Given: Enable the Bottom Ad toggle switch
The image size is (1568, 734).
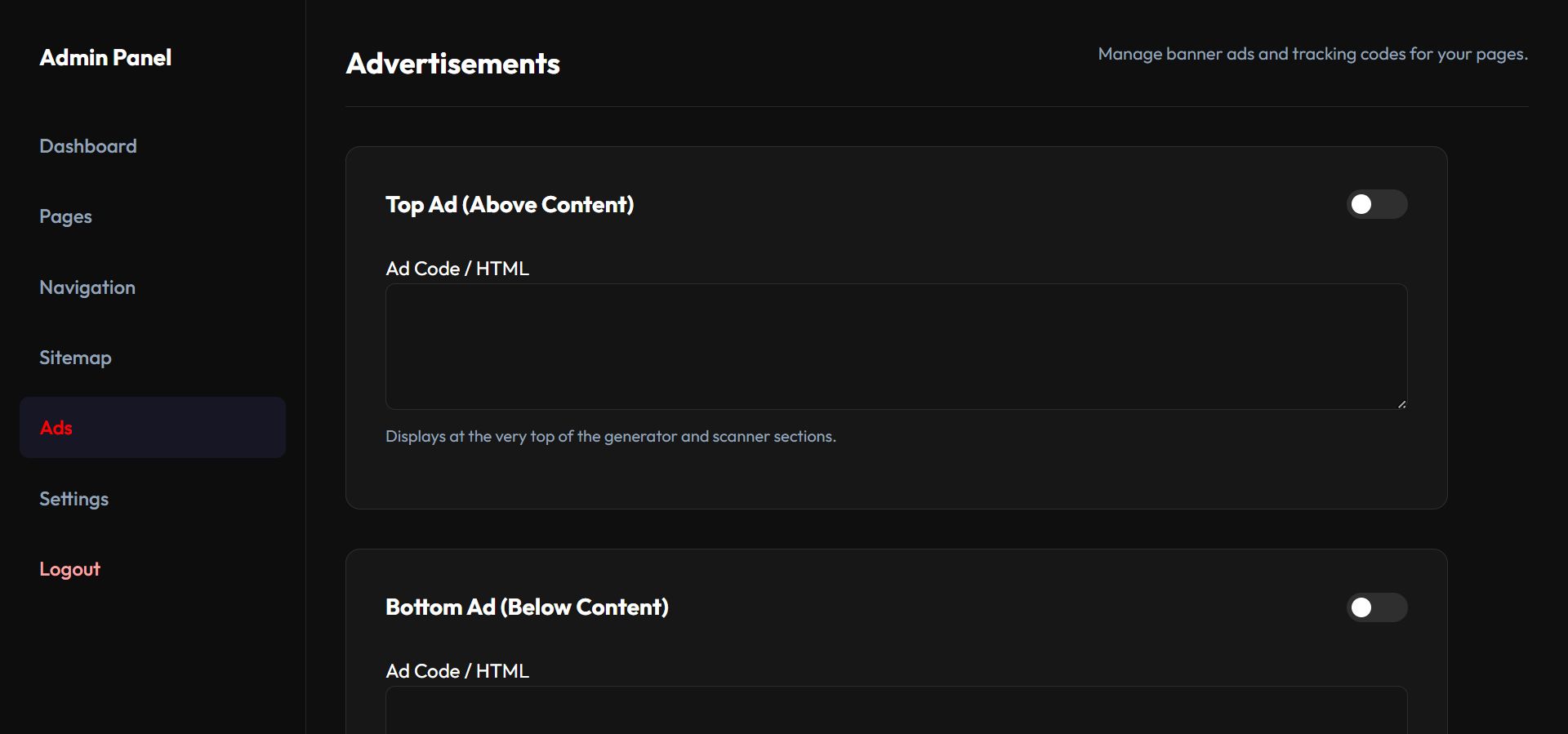Looking at the screenshot, I should point(1376,607).
